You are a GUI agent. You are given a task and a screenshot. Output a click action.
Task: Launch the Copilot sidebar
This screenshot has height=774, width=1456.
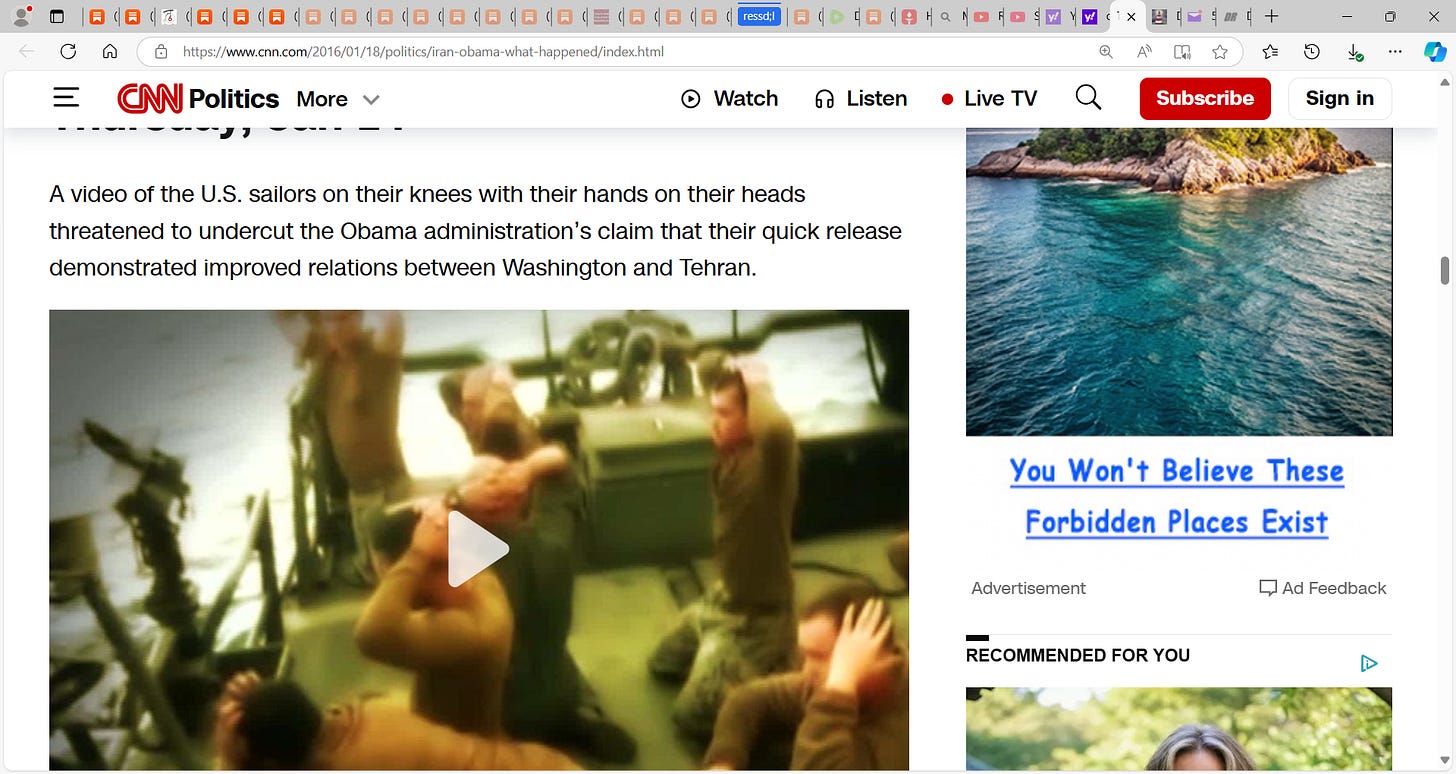click(1435, 52)
